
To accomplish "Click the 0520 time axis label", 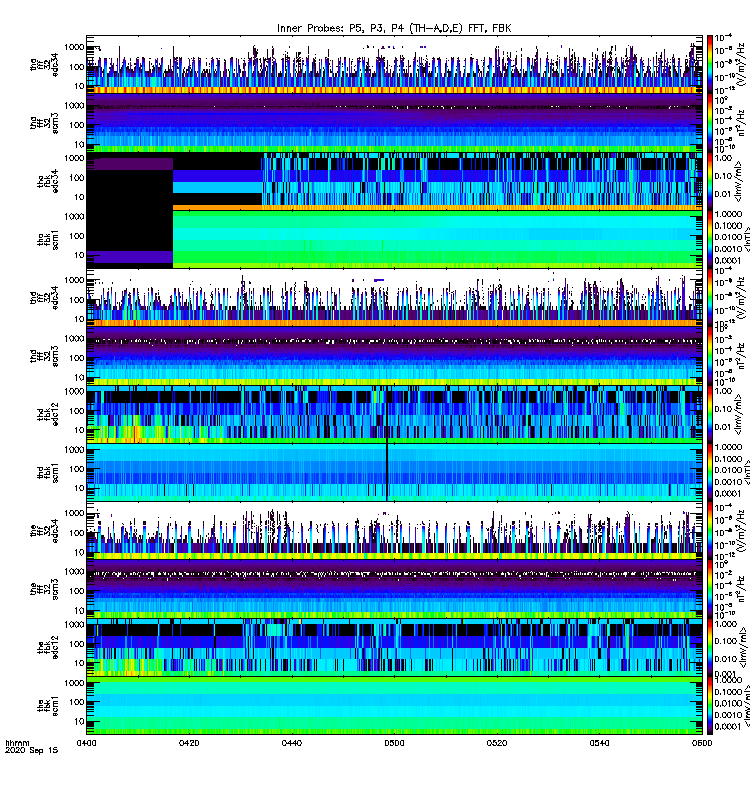I will click(x=496, y=743).
